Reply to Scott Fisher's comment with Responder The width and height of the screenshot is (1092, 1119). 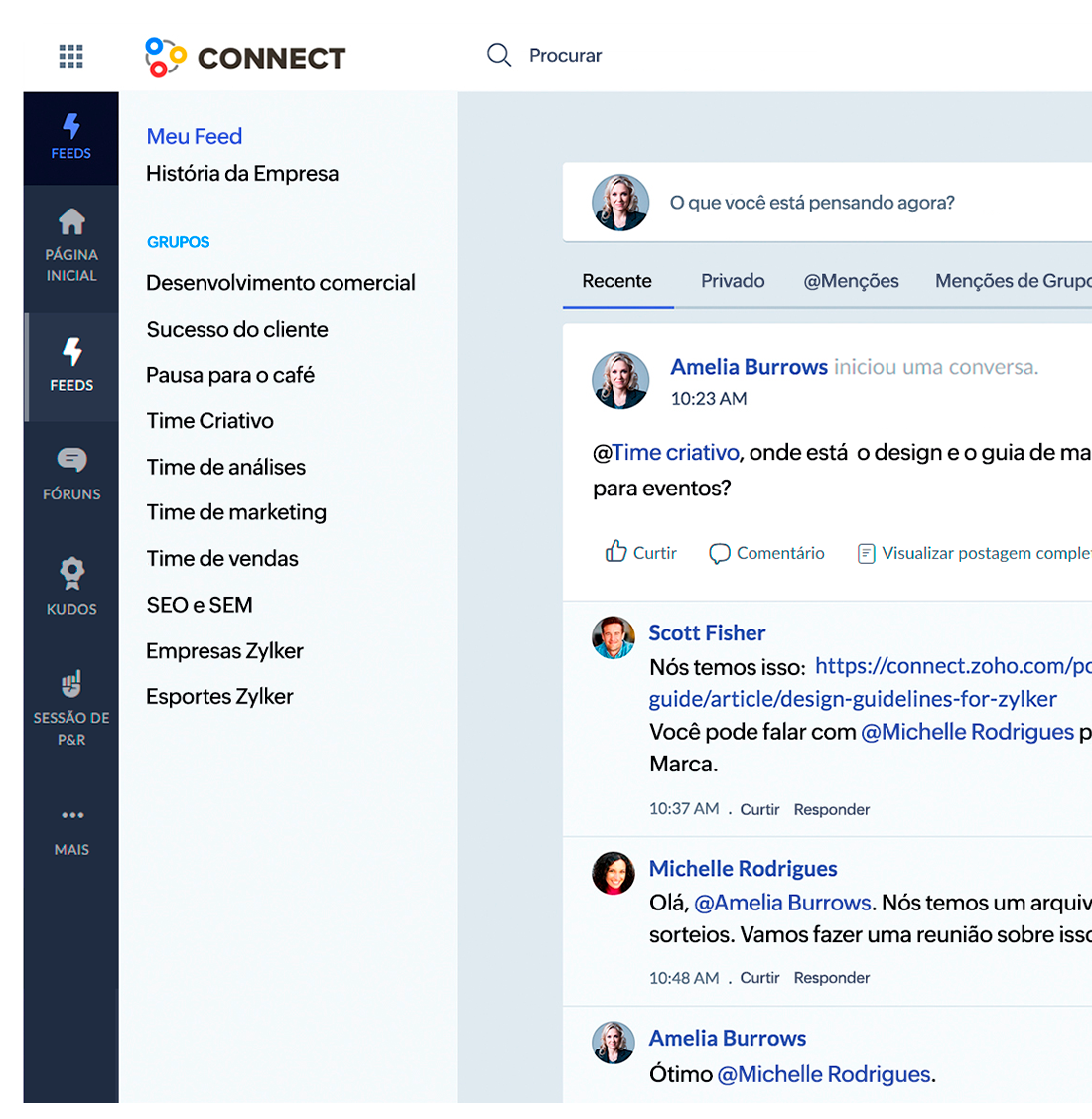point(831,809)
